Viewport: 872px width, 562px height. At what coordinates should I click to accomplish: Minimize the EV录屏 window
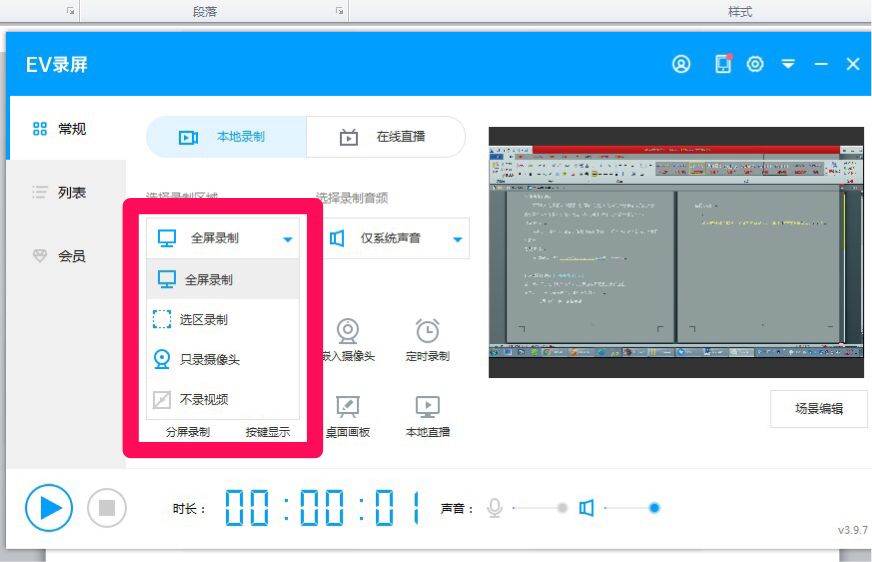[821, 64]
